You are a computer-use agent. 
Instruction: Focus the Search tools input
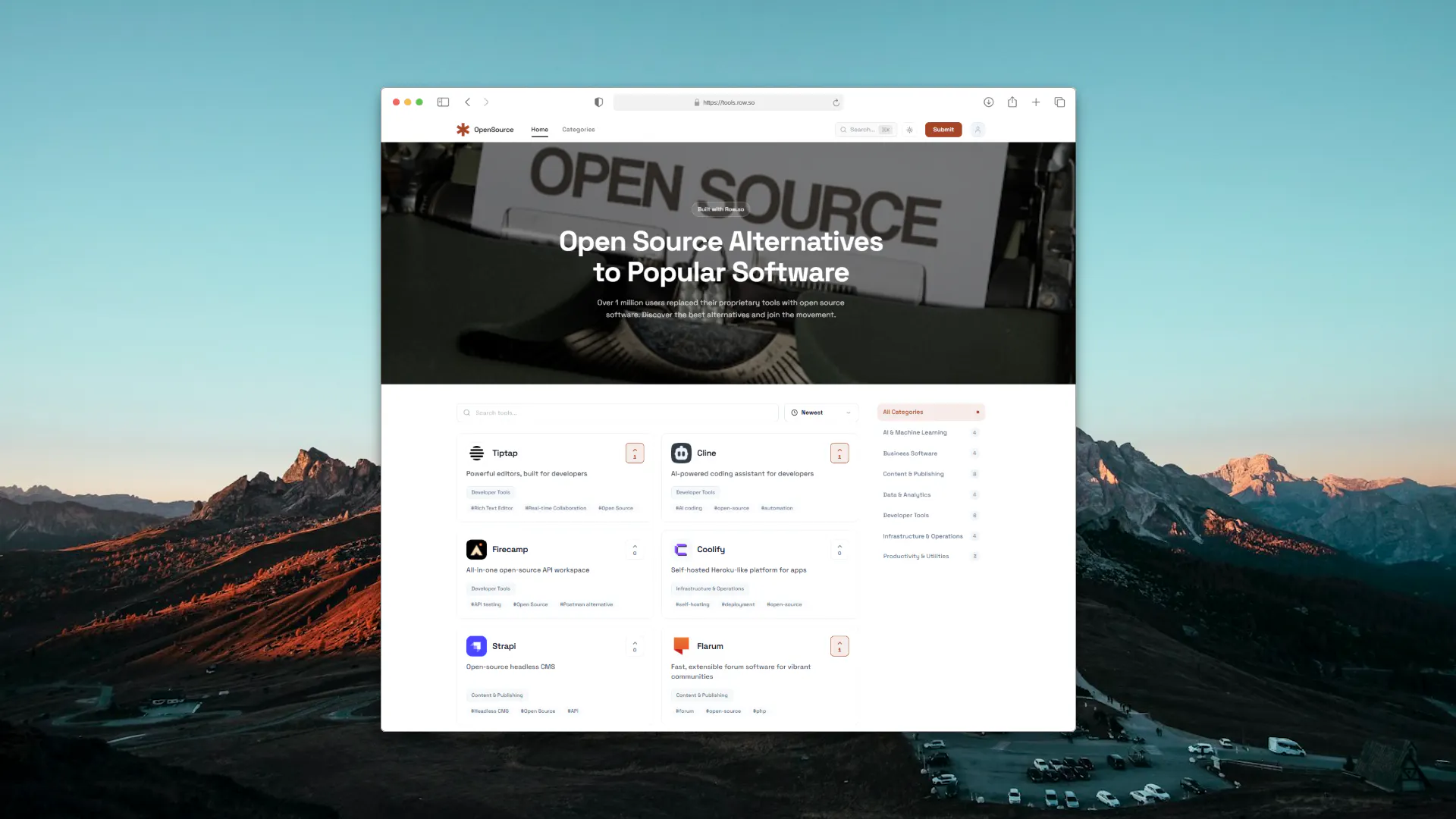pos(617,413)
